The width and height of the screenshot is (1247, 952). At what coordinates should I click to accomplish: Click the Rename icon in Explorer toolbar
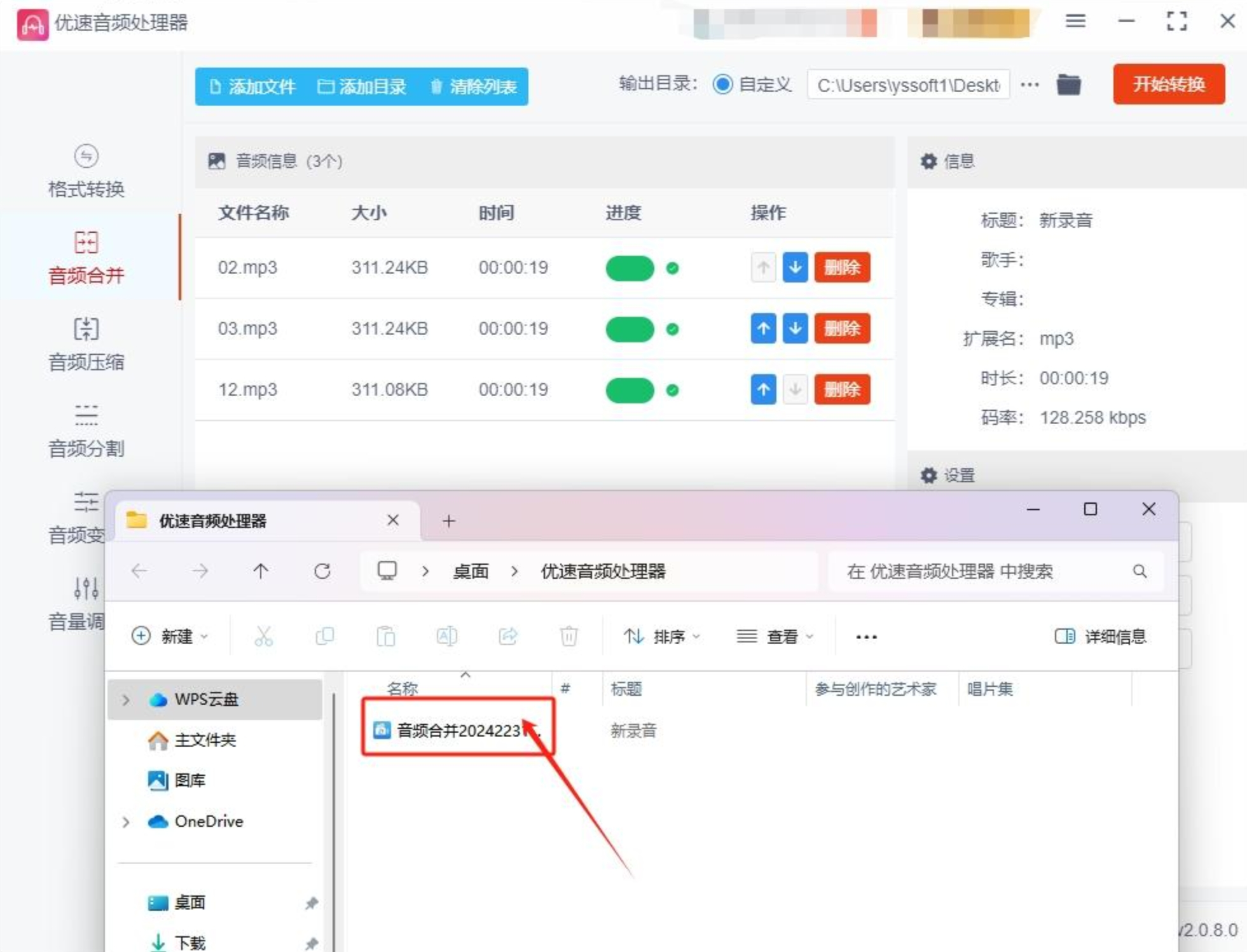(446, 636)
